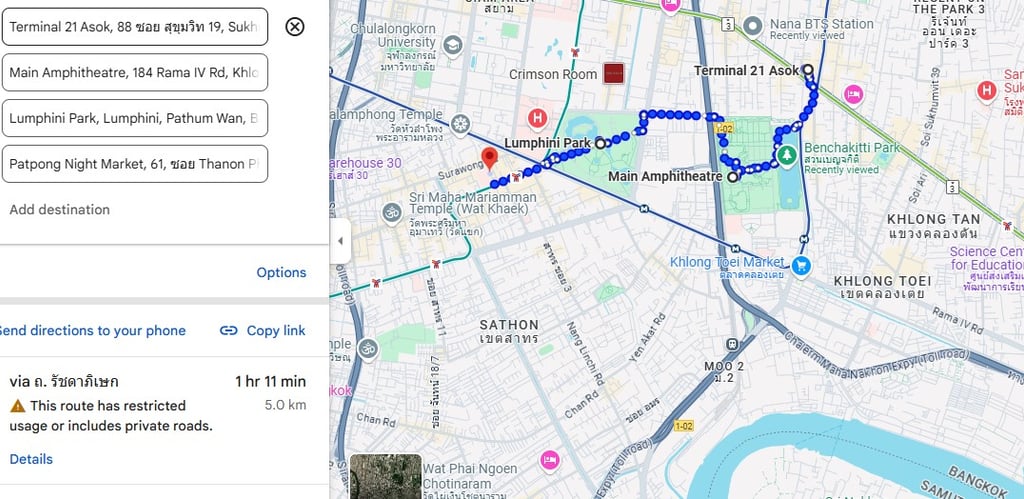1024x499 pixels.
Task: Click Add destination
Action: 59,210
